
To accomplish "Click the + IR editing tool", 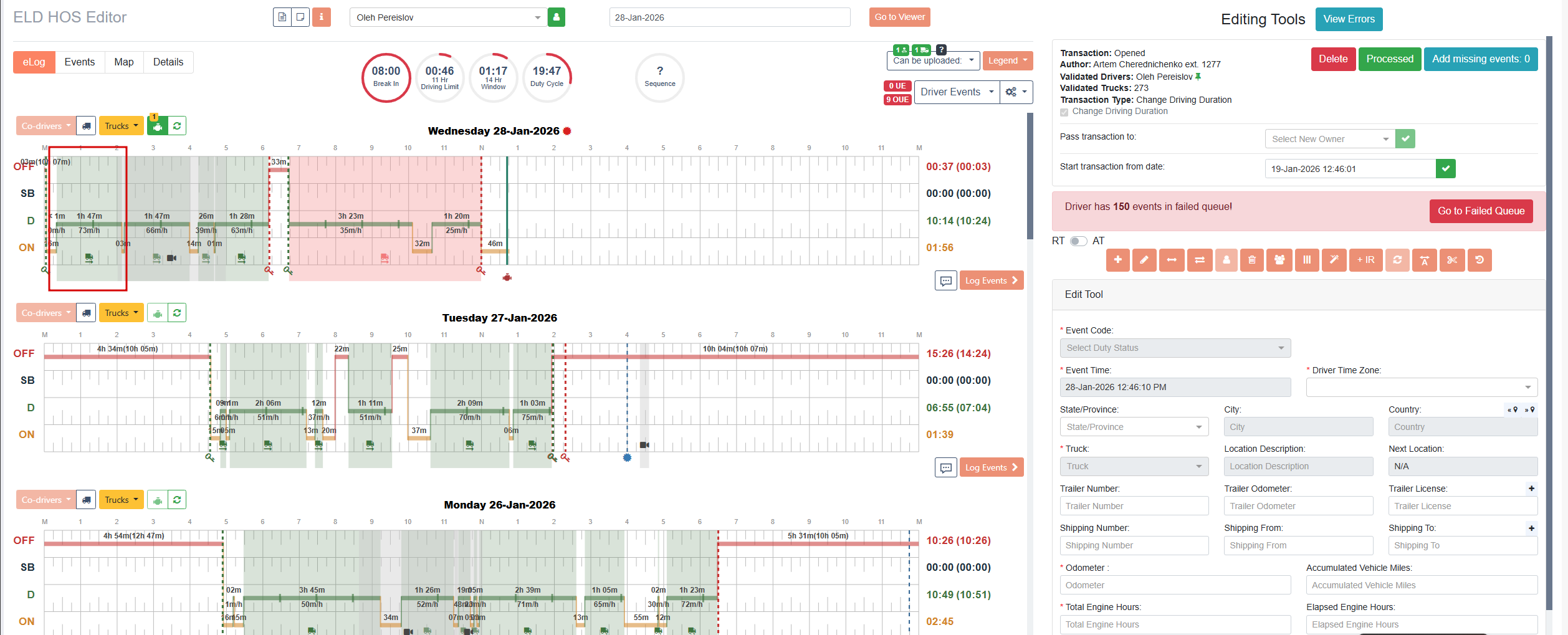I will click(x=1365, y=260).
